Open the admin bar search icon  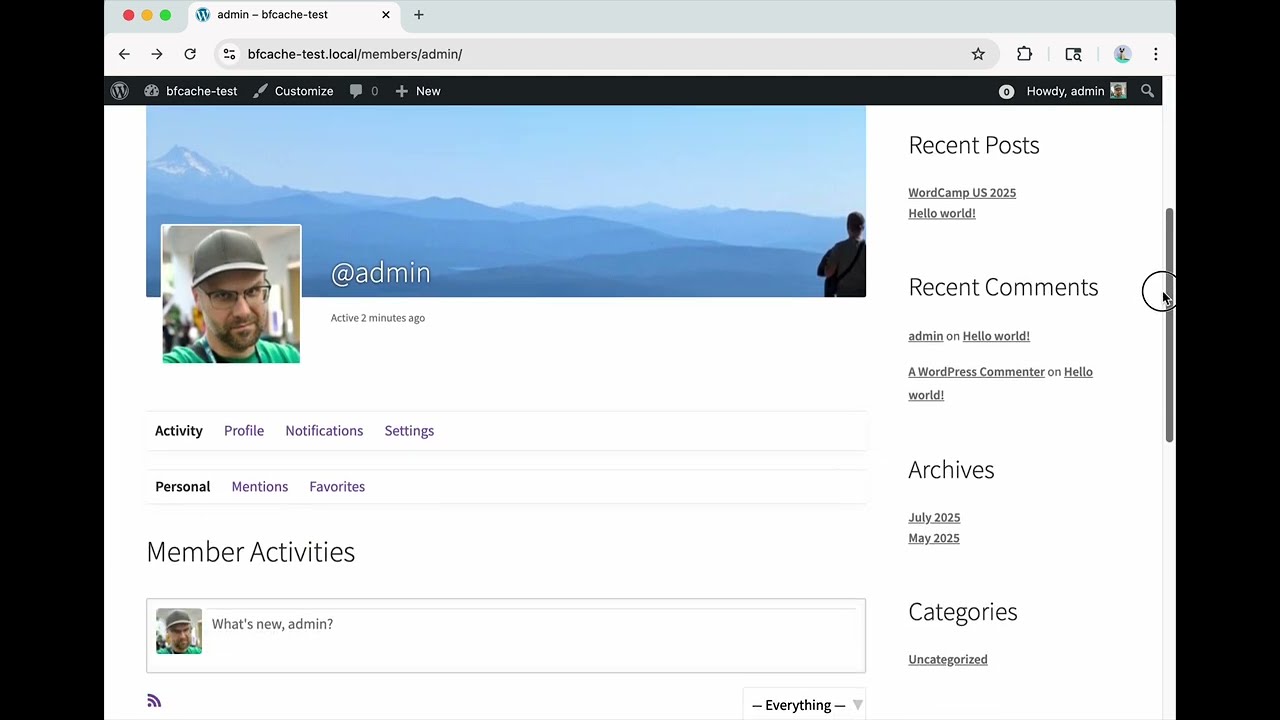(x=1147, y=91)
